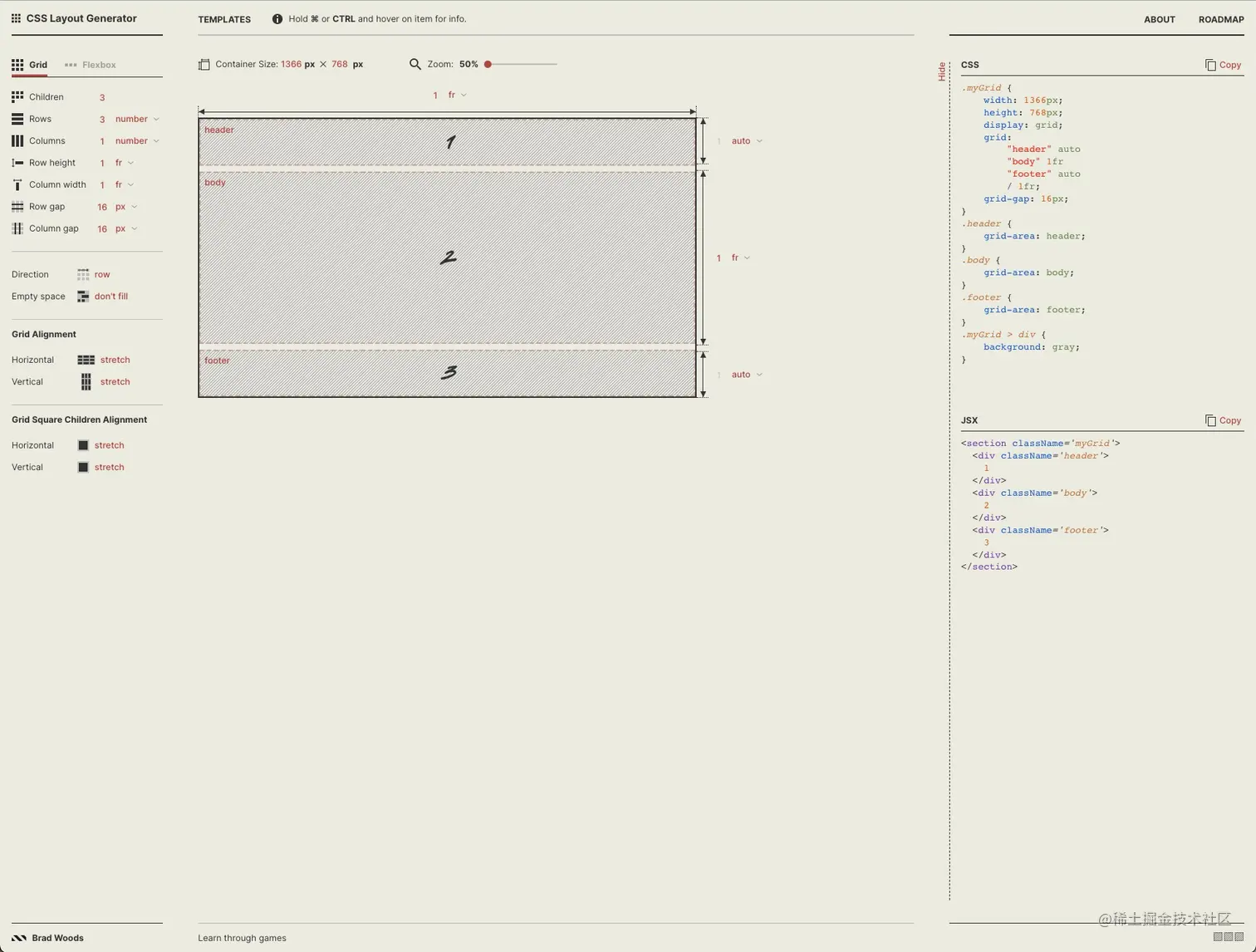
Task: Select the body grid cell 2
Action: [x=447, y=258]
